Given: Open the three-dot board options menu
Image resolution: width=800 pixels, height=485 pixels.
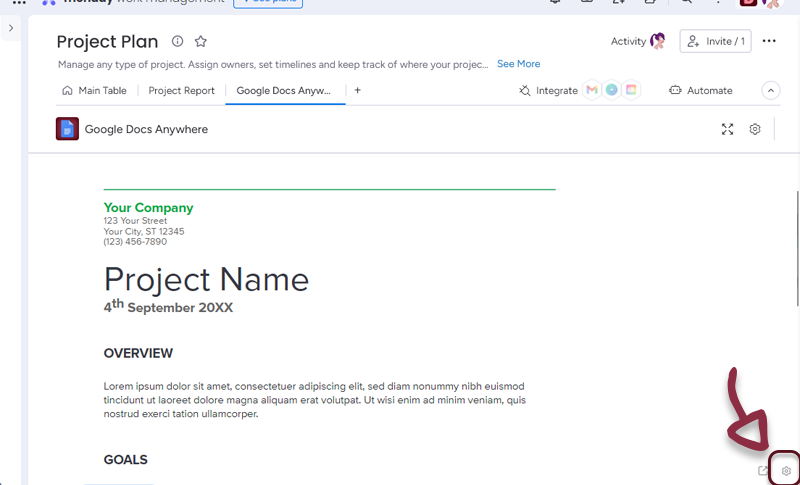Looking at the screenshot, I should tap(768, 41).
